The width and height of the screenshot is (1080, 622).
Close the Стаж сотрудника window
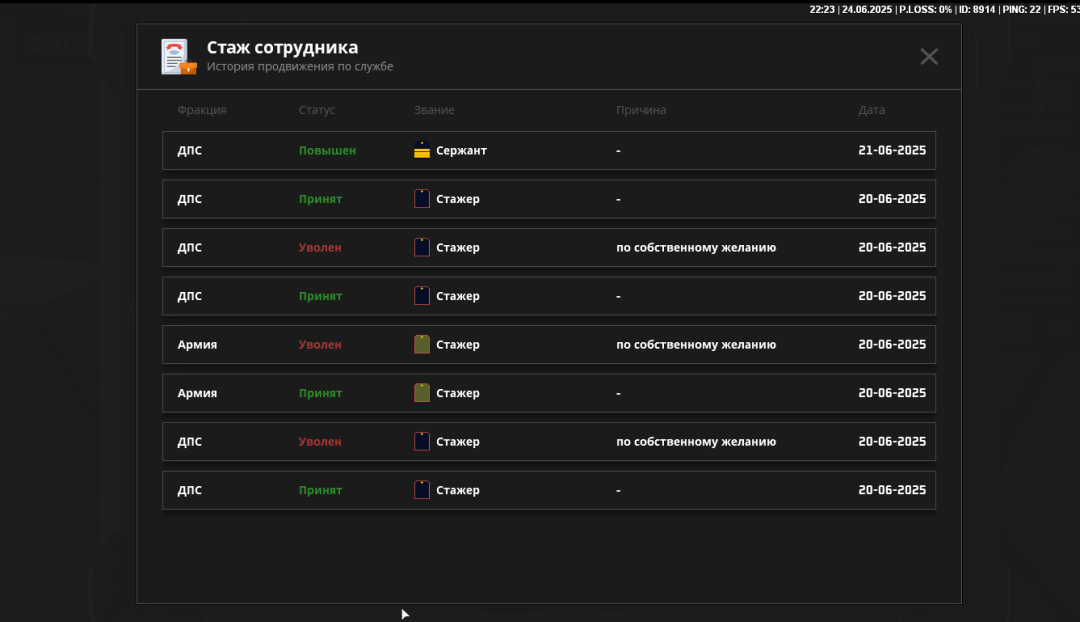tap(929, 57)
